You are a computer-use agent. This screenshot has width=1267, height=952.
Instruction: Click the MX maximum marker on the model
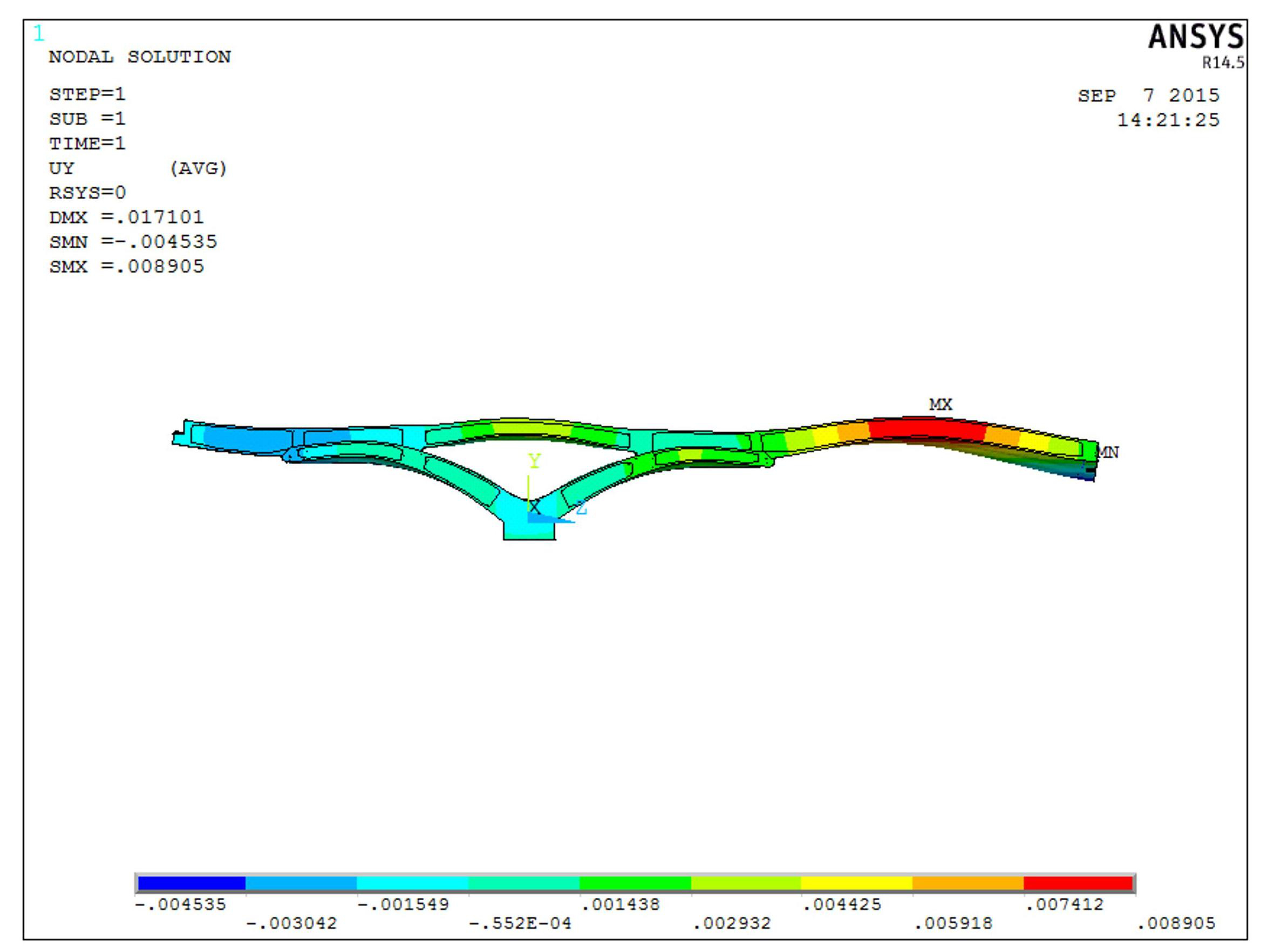[940, 404]
